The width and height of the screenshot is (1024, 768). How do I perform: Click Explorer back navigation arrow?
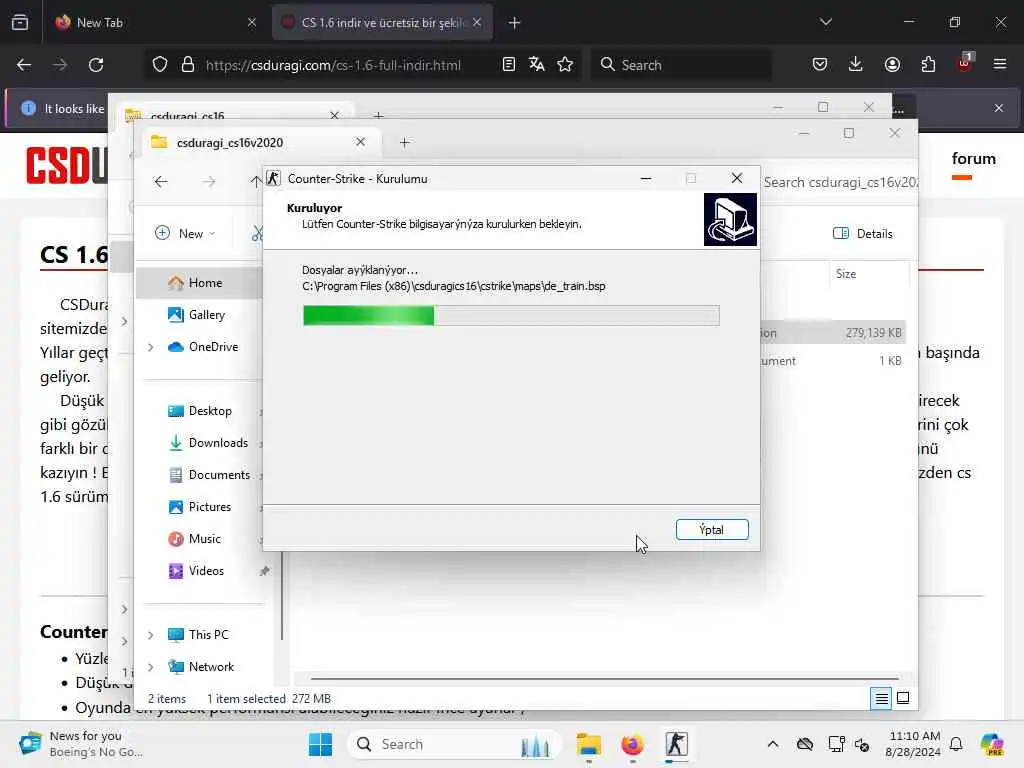(161, 182)
